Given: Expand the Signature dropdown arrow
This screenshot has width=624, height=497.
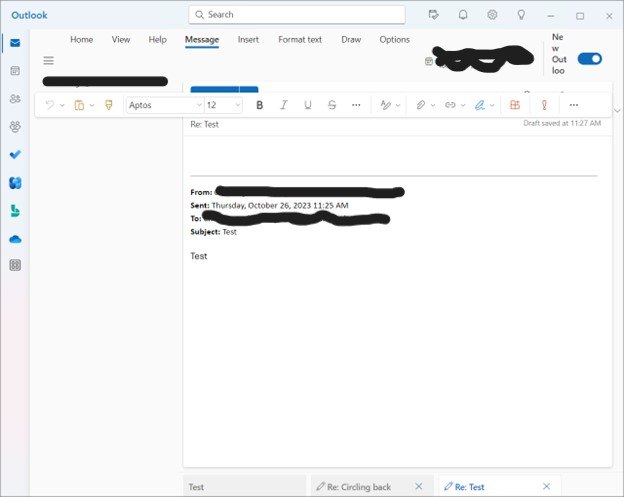Looking at the screenshot, I should pyautogui.click(x=492, y=105).
